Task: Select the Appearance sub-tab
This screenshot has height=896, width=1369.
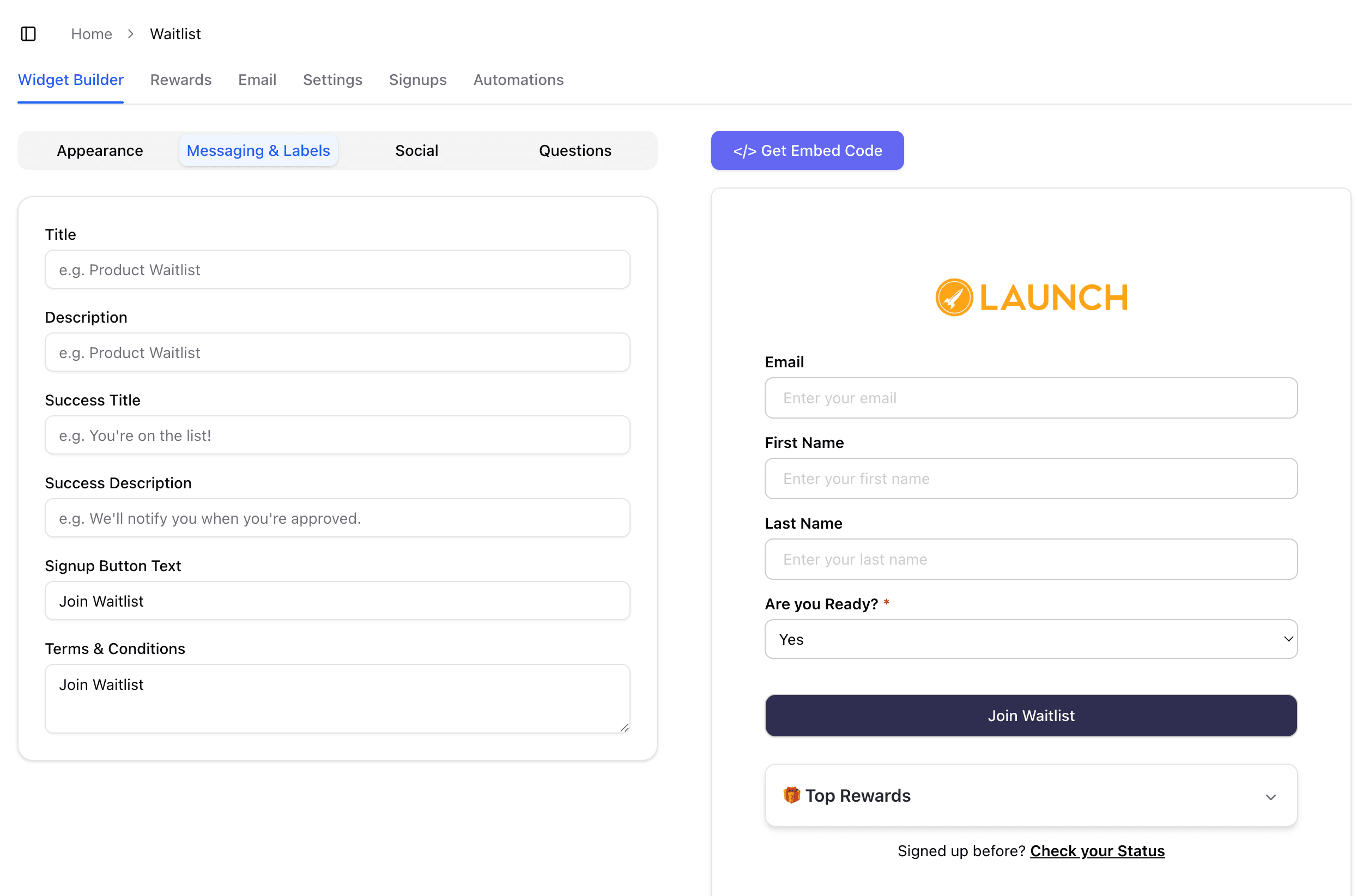Action: click(100, 150)
